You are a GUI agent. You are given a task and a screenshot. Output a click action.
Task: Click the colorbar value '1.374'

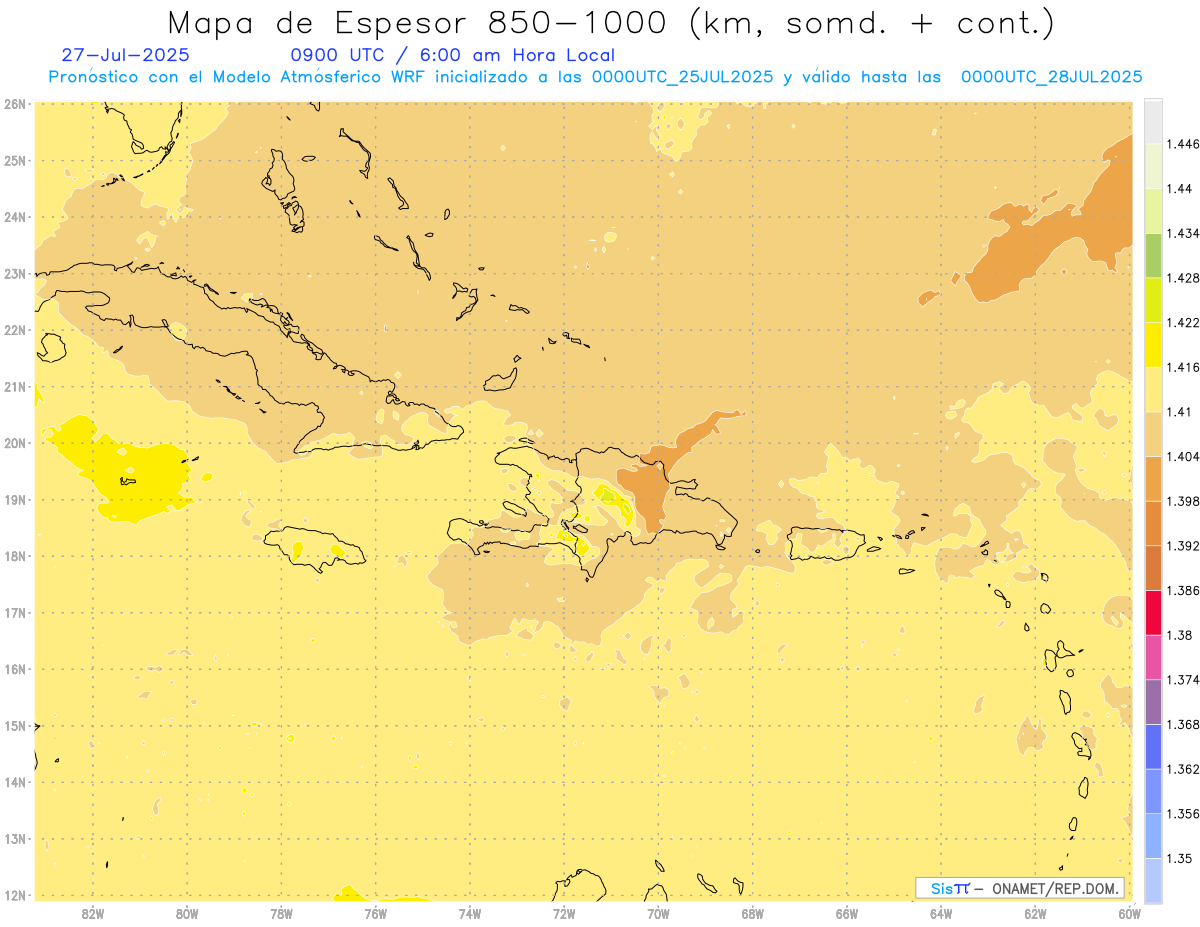tap(1183, 680)
